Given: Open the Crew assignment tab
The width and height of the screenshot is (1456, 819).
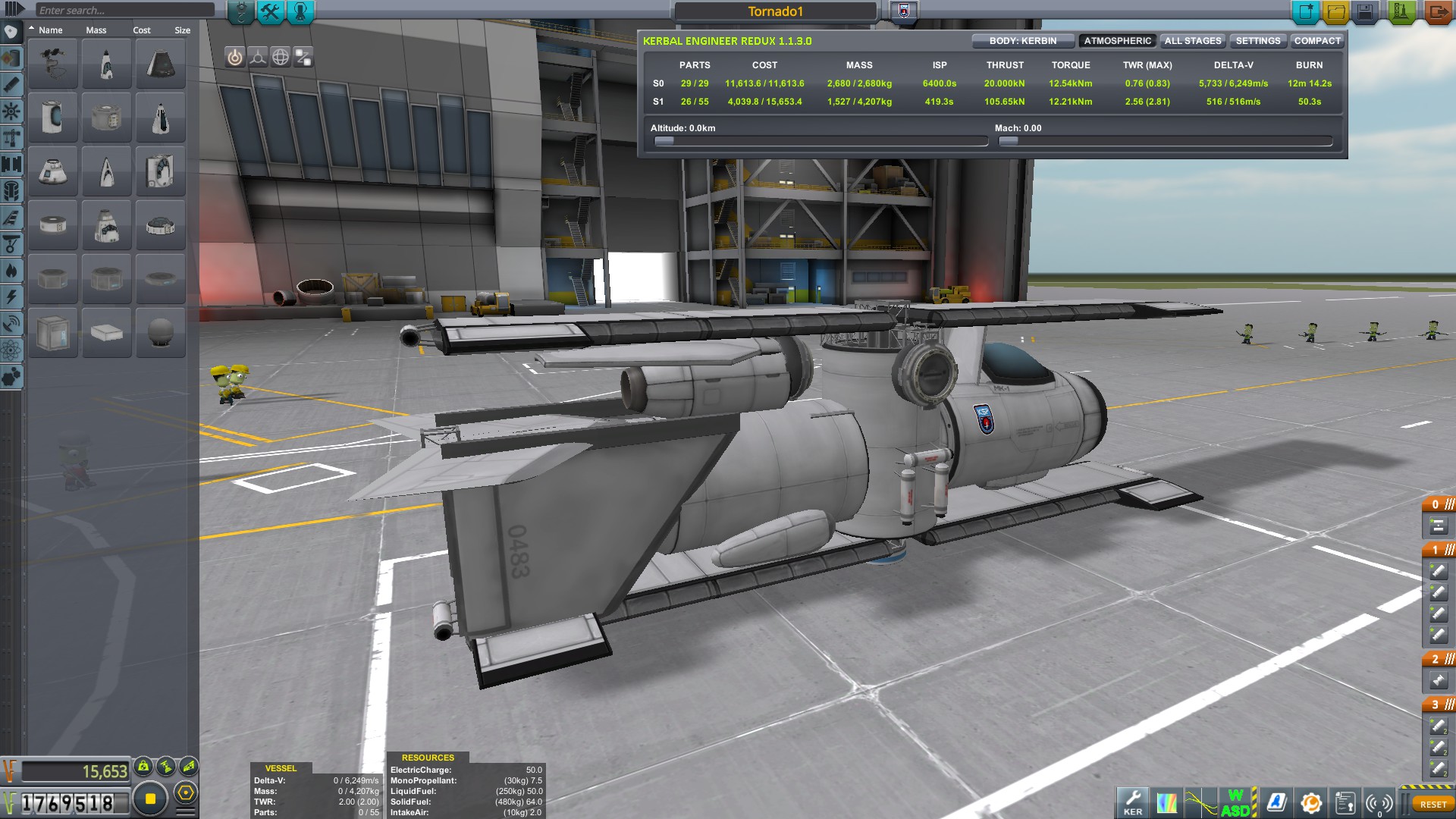Looking at the screenshot, I should click(300, 11).
